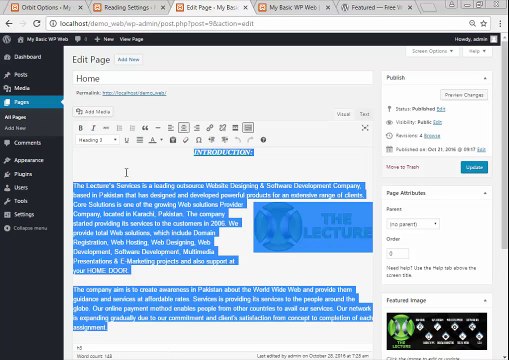Toggle the center align button
The image size is (509, 360).
tap(184, 128)
